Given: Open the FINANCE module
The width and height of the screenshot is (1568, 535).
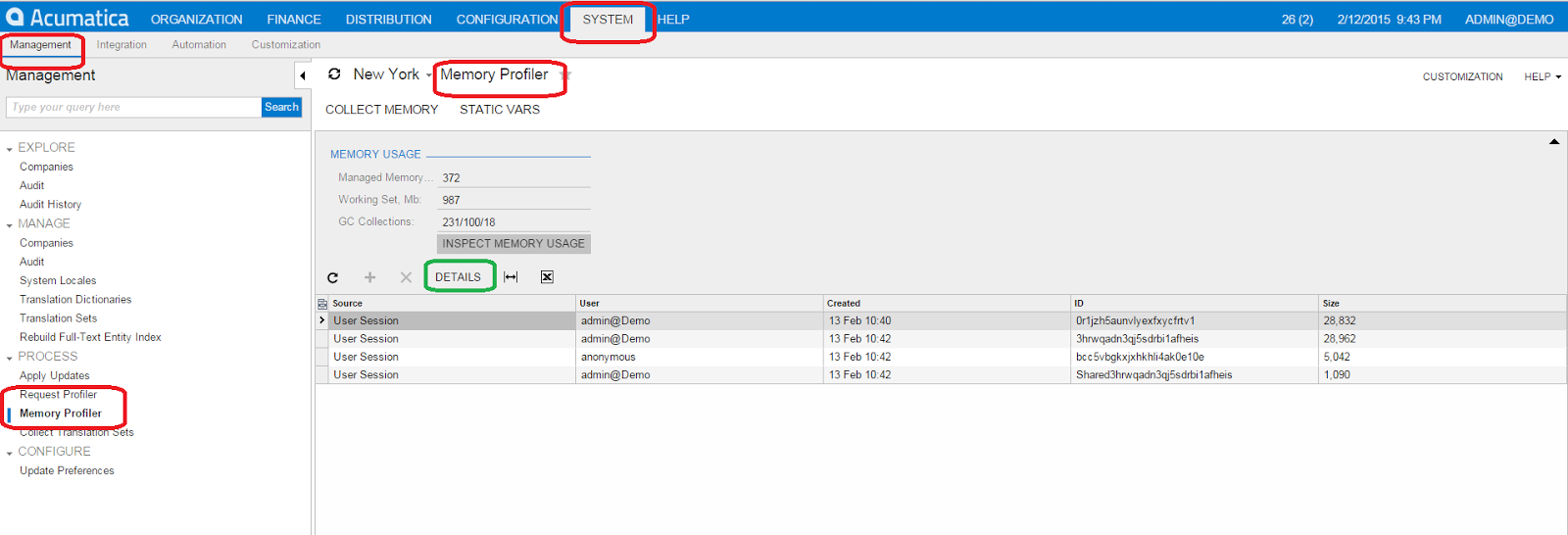Looking at the screenshot, I should point(294,19).
